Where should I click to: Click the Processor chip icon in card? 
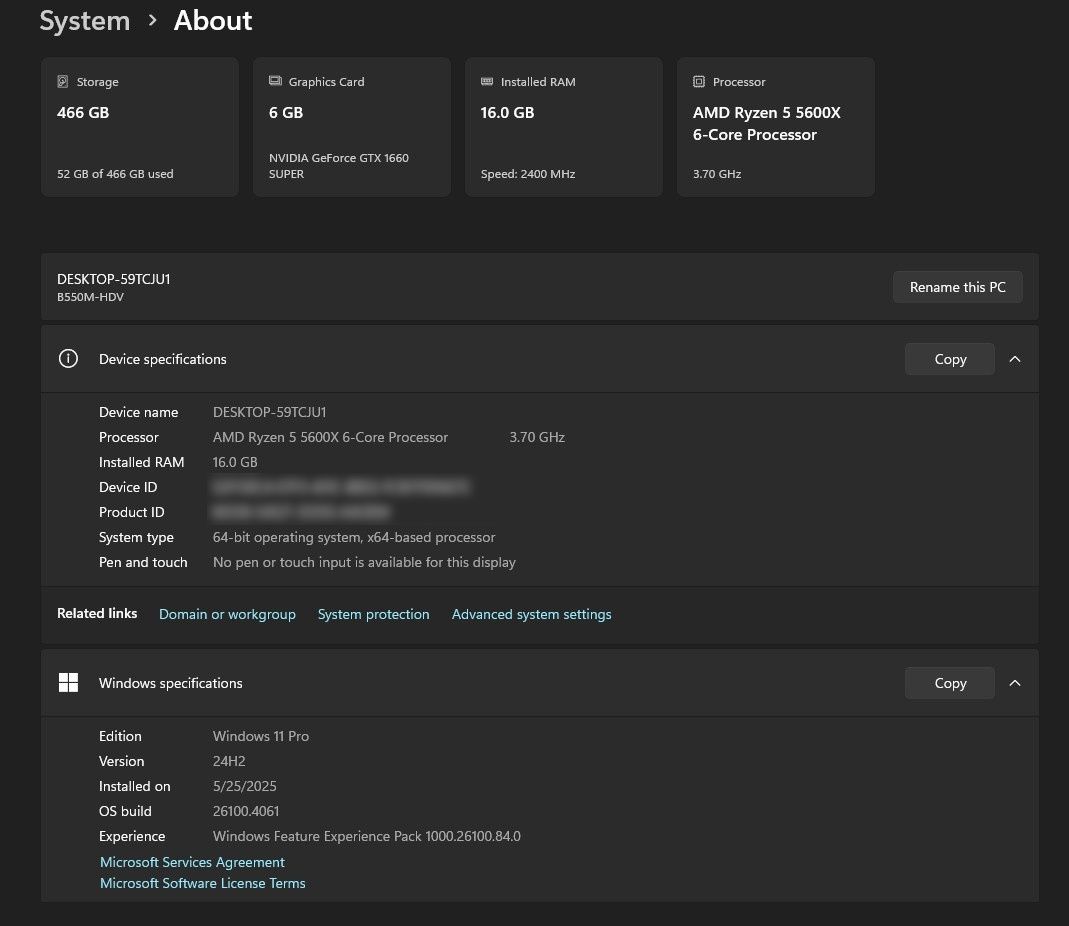coord(699,82)
